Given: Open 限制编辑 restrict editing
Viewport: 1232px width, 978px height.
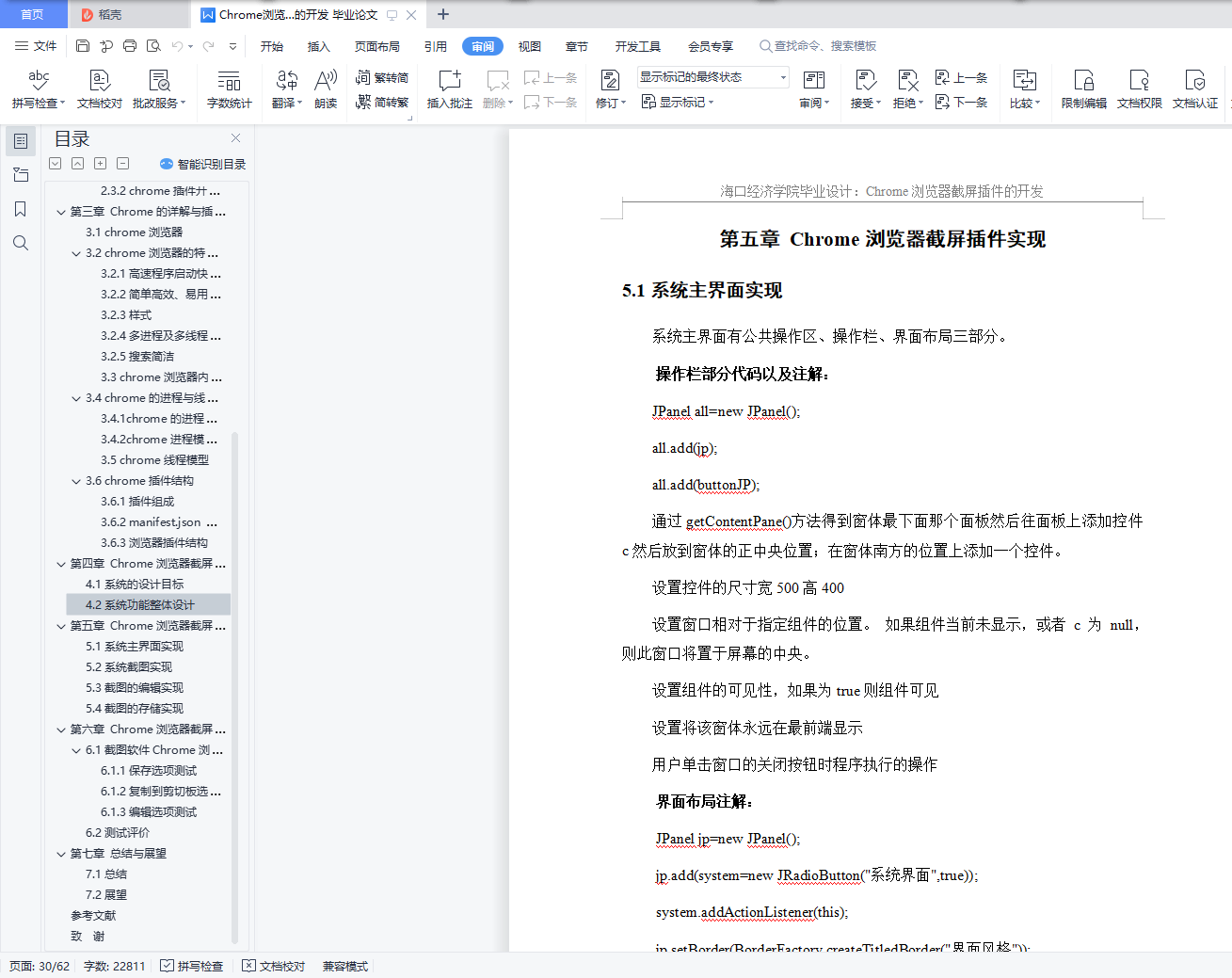Looking at the screenshot, I should pyautogui.click(x=1084, y=89).
